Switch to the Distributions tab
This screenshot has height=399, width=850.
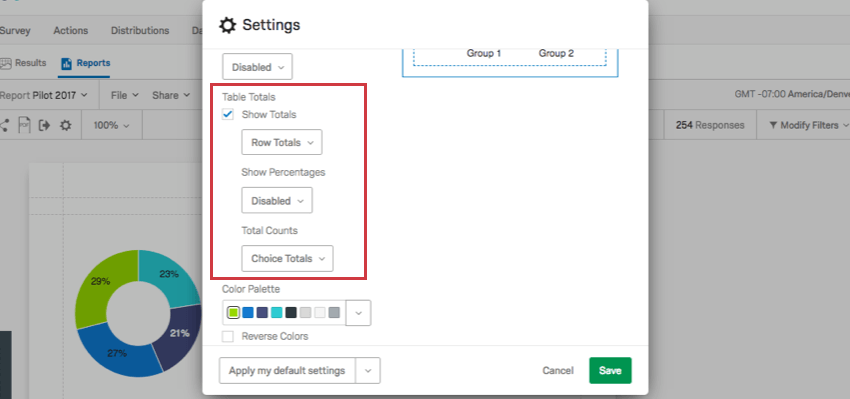point(140,31)
